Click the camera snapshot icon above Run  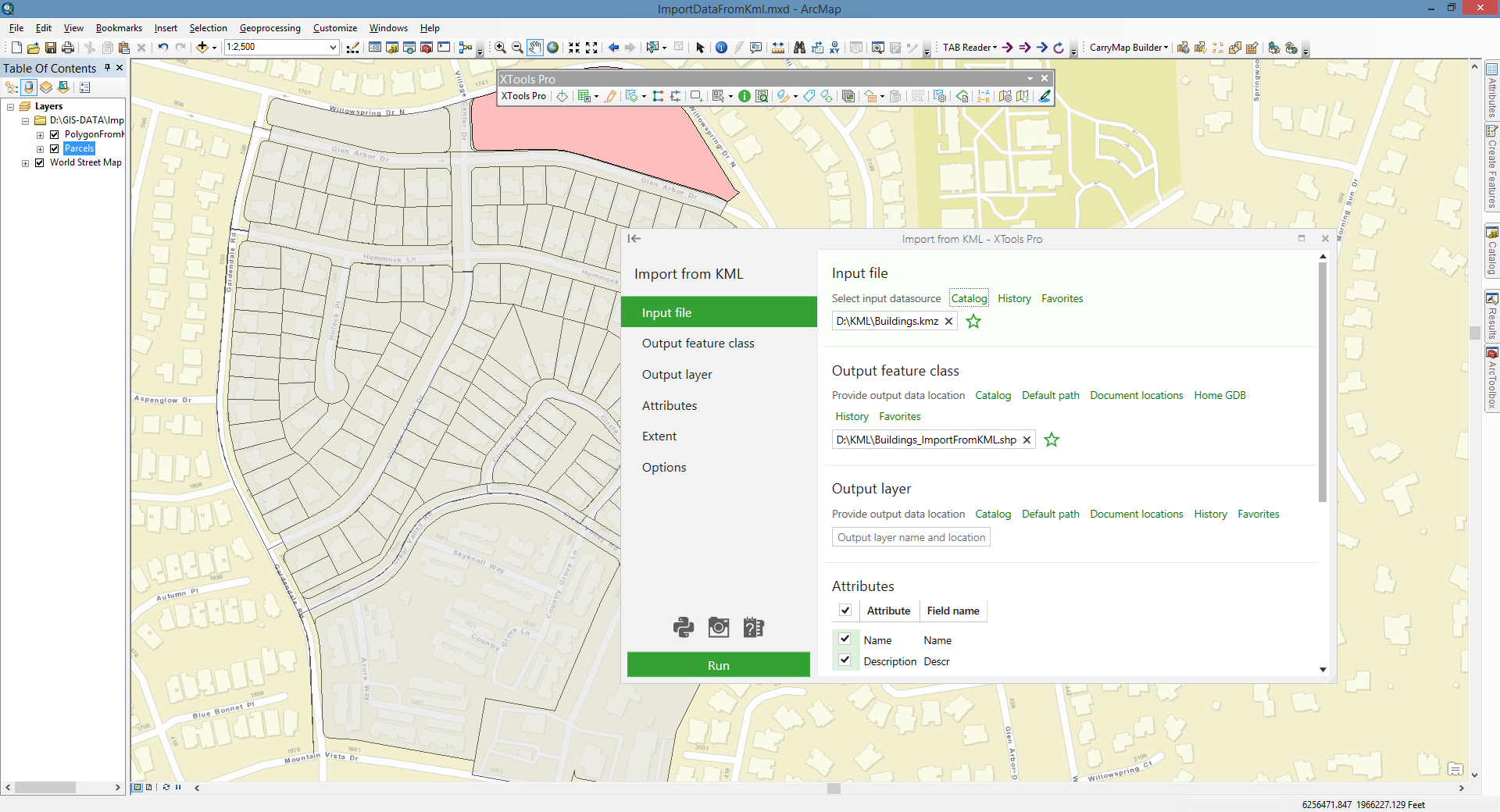point(719,627)
